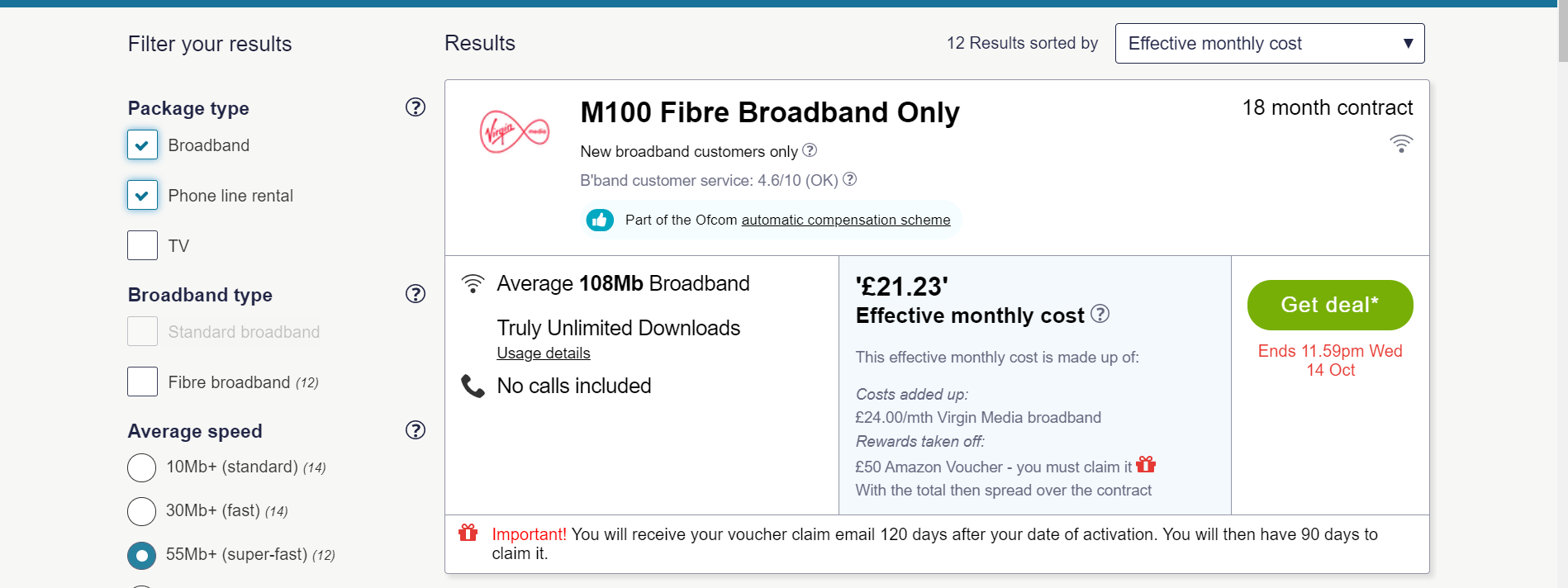The image size is (1568, 588).
Task: Open the Effective monthly cost sort dropdown
Action: tap(1270, 43)
